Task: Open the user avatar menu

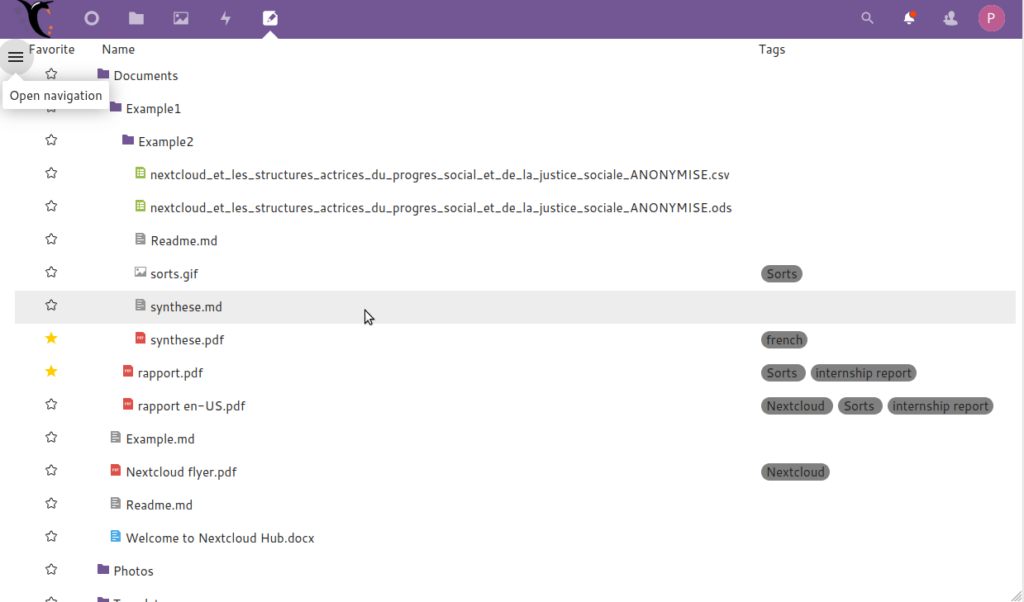Action: point(991,18)
